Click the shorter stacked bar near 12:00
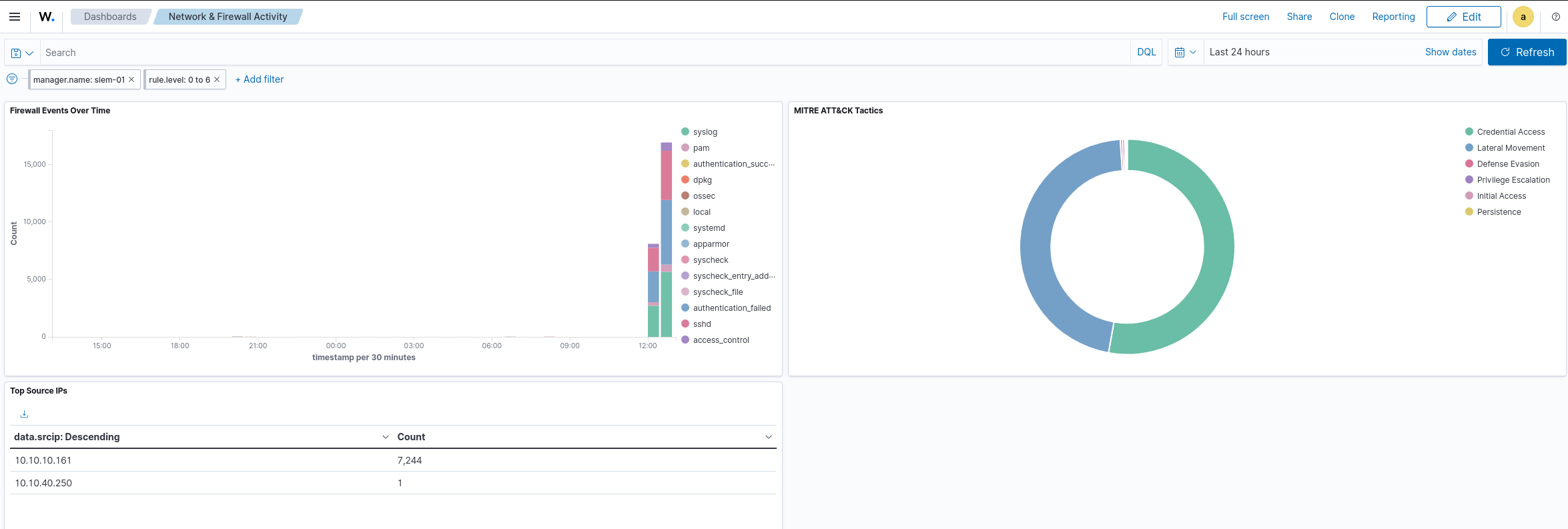 653,290
